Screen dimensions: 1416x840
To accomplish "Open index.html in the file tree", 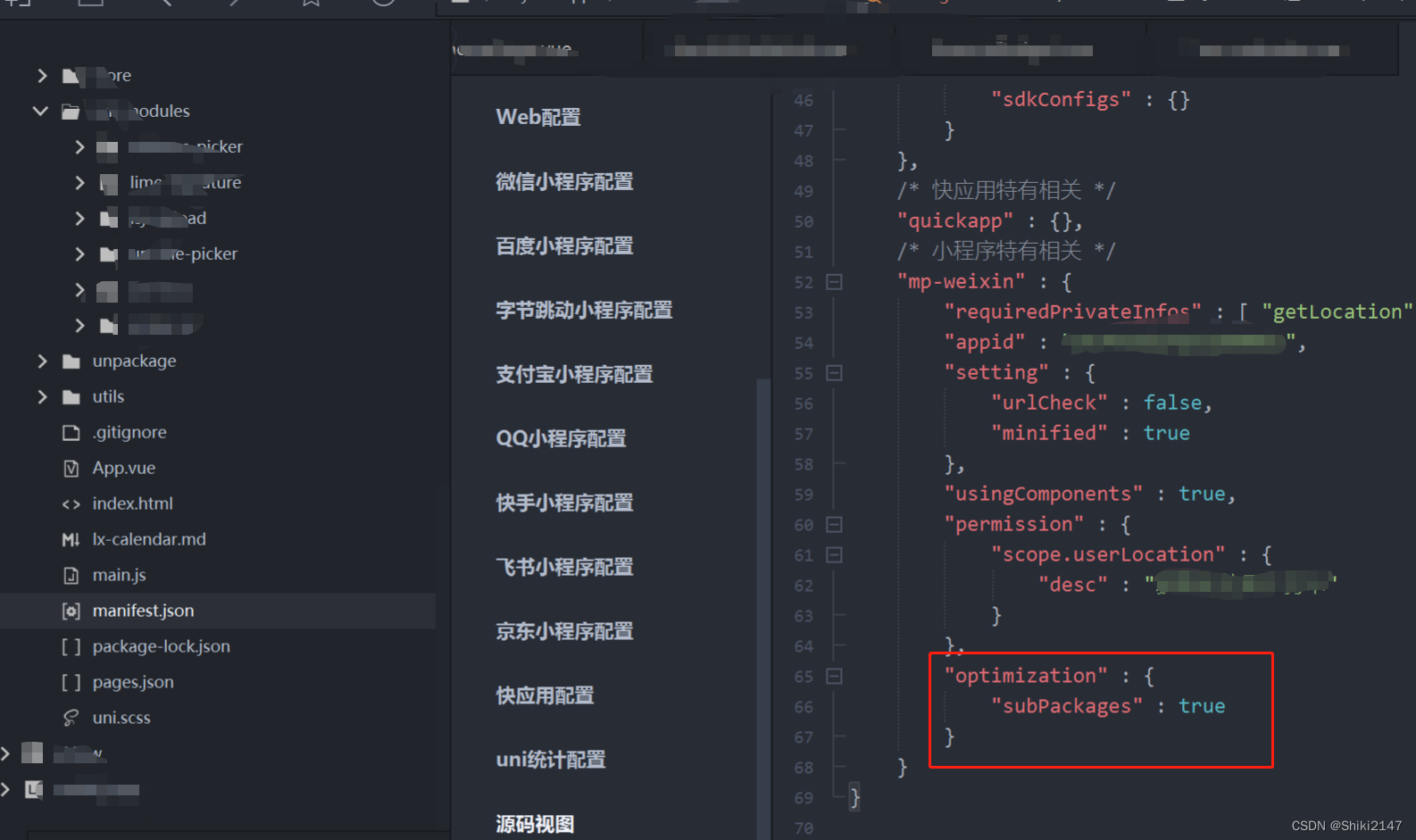I will [133, 503].
